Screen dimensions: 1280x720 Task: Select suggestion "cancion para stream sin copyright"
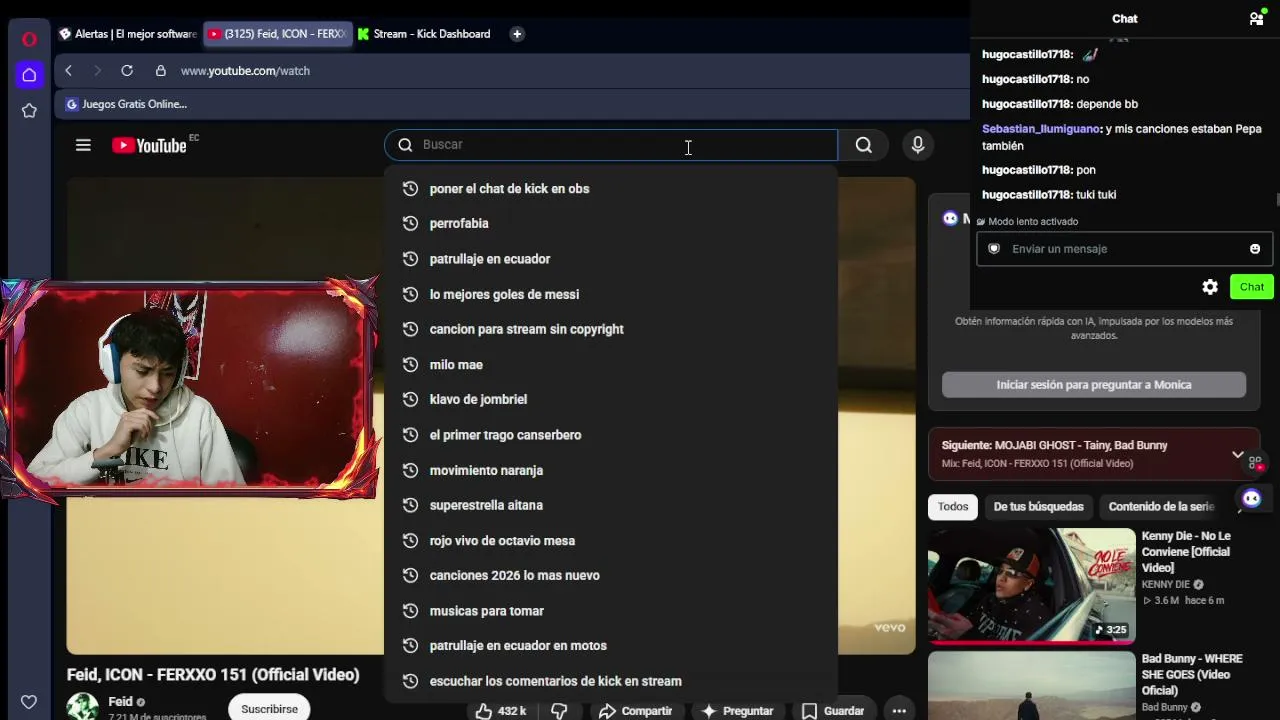(611, 329)
